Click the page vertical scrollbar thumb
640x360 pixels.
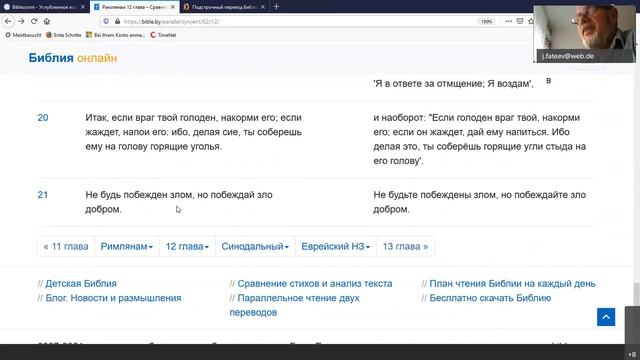[636, 294]
